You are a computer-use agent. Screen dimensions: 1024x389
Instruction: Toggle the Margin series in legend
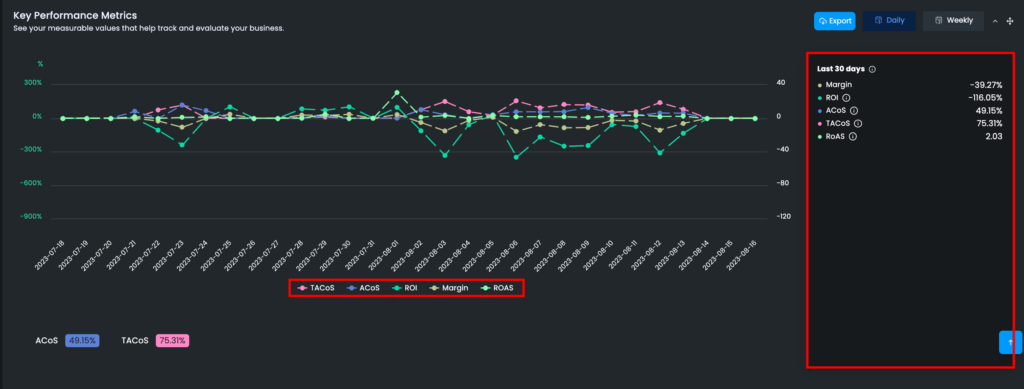[449, 288]
